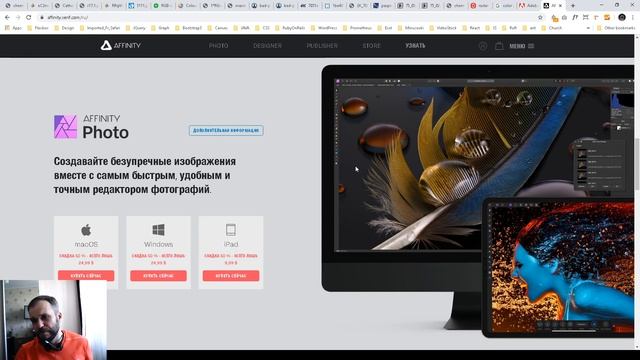640x360 pixels.
Task: Buy the iPad version now
Action: point(231,276)
